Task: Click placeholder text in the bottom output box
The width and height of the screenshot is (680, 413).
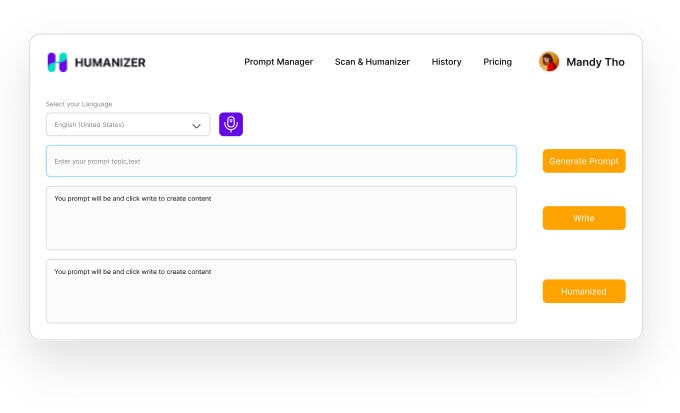Action: click(x=132, y=272)
